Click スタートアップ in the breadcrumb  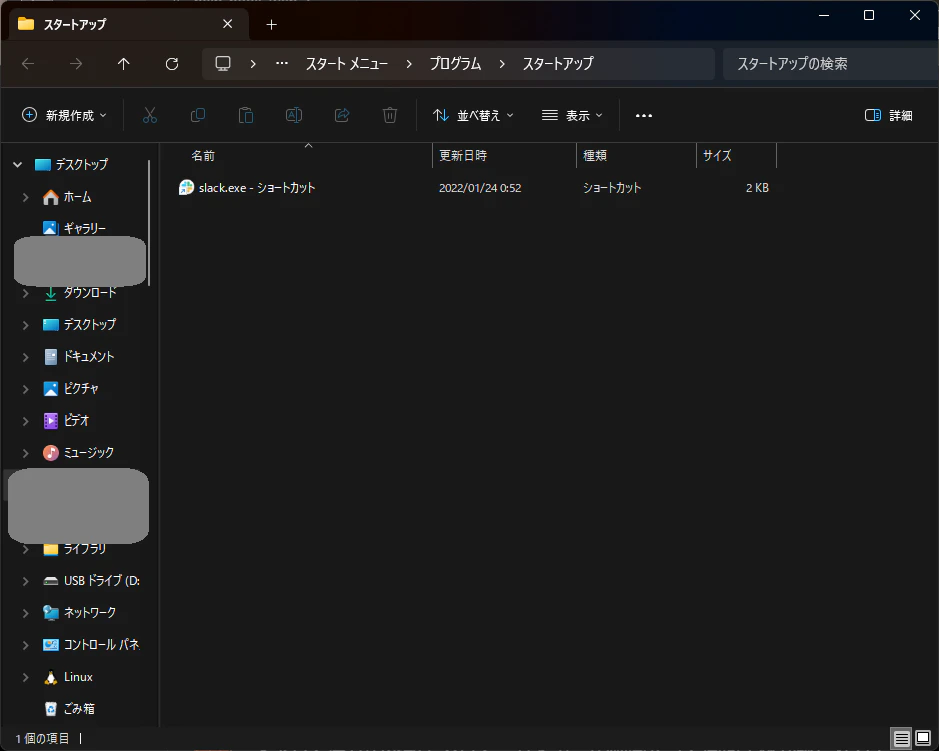tap(558, 63)
